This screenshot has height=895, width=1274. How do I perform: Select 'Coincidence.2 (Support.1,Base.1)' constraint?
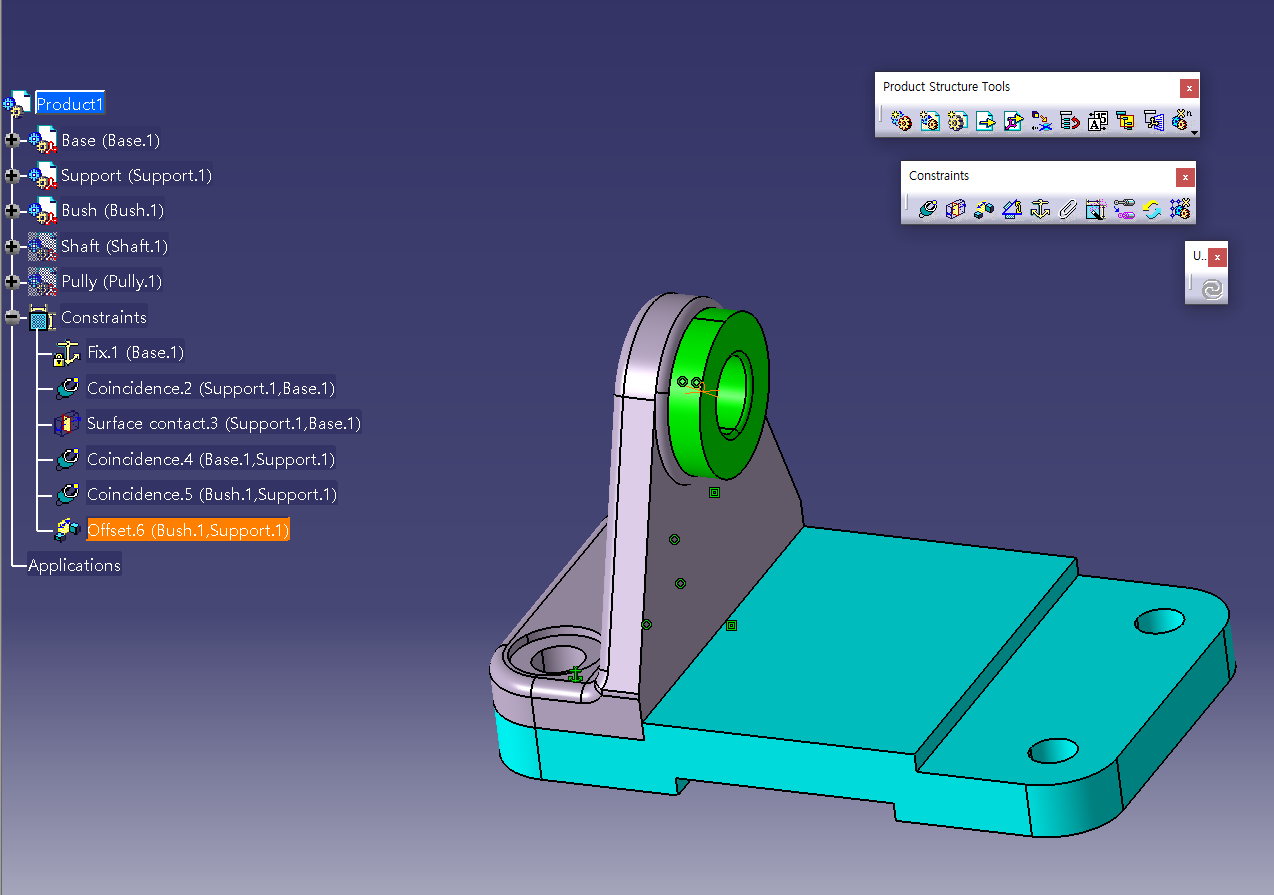pos(211,388)
